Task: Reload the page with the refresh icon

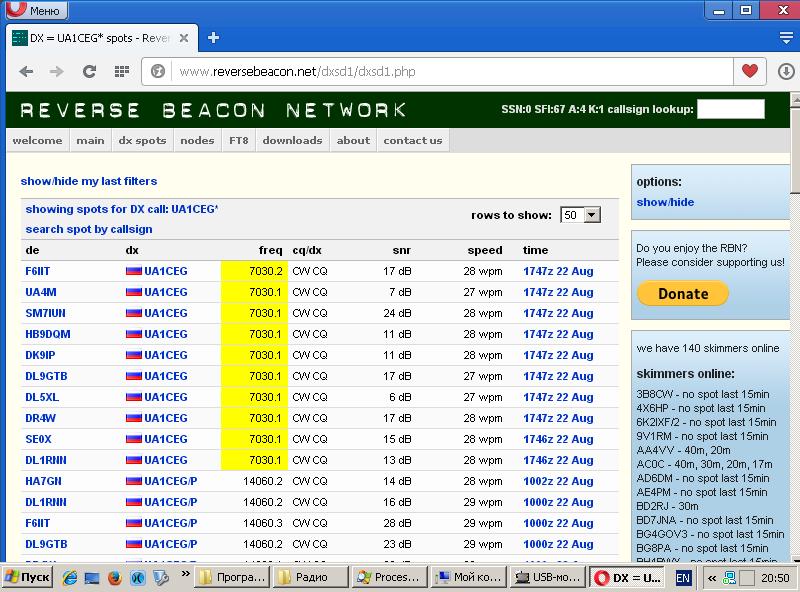Action: [x=89, y=71]
